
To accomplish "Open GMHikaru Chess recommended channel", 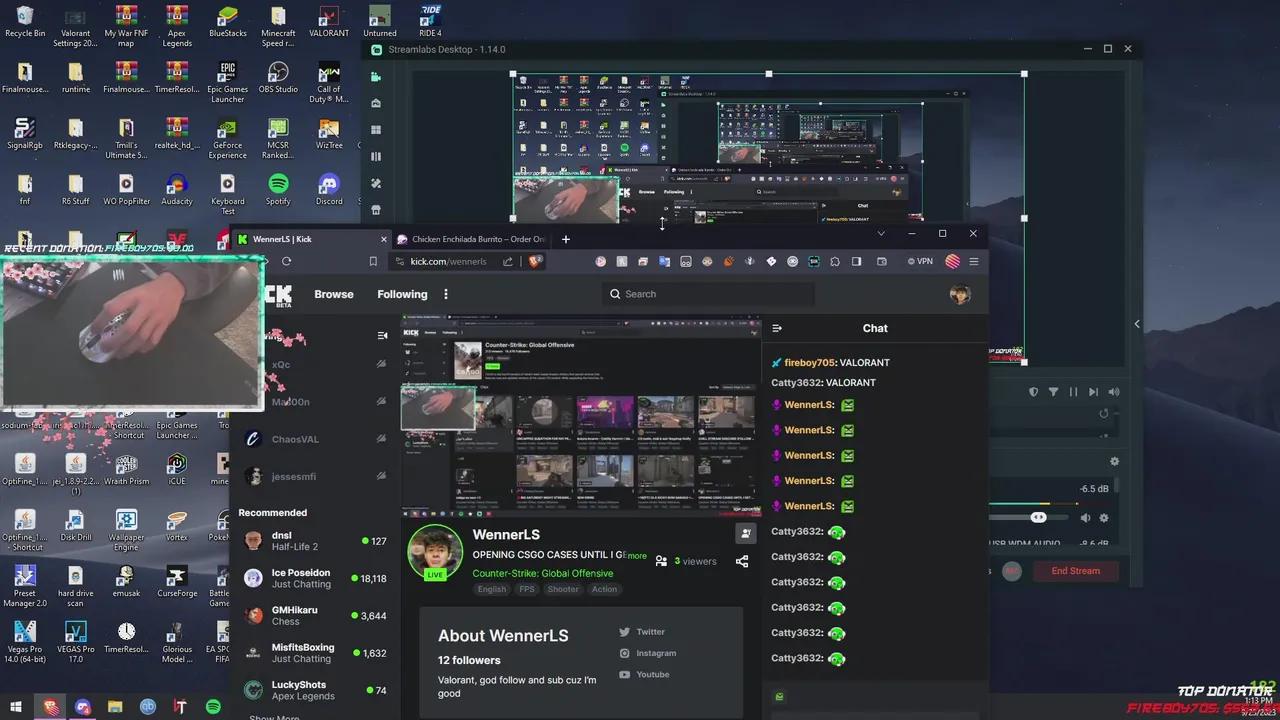I will (315, 616).
